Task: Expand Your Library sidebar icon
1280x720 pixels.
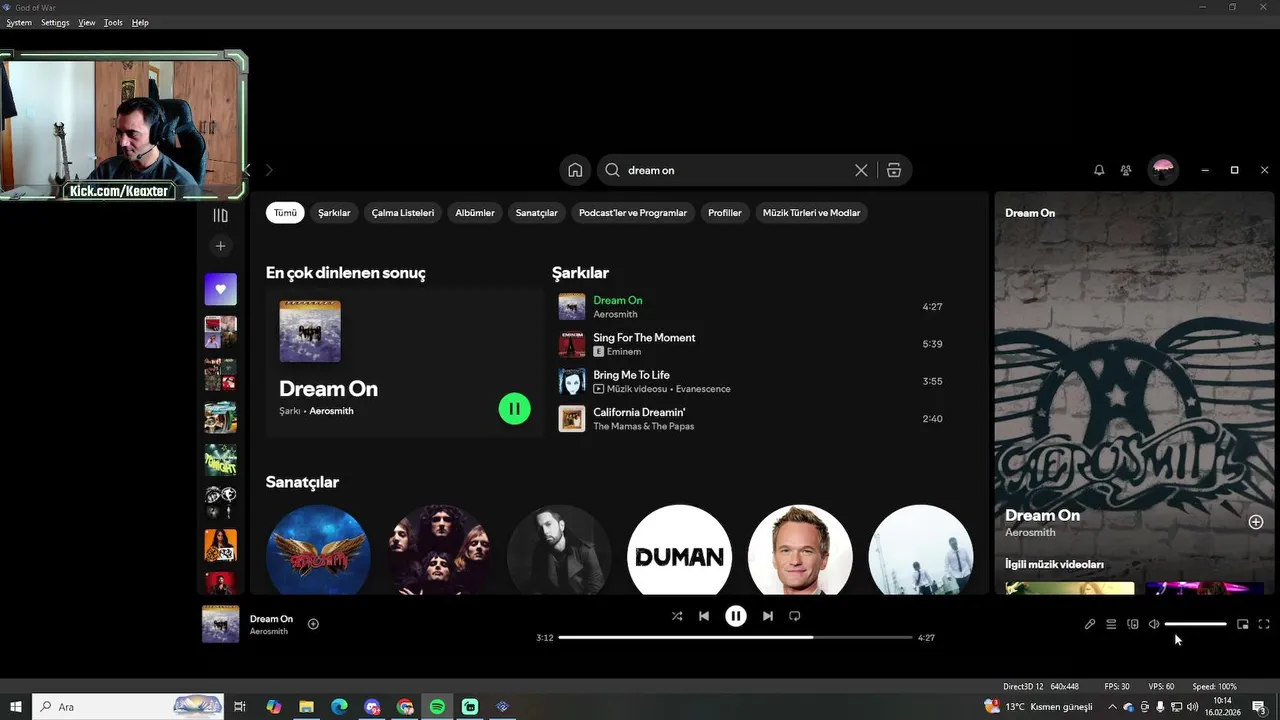Action: [221, 215]
